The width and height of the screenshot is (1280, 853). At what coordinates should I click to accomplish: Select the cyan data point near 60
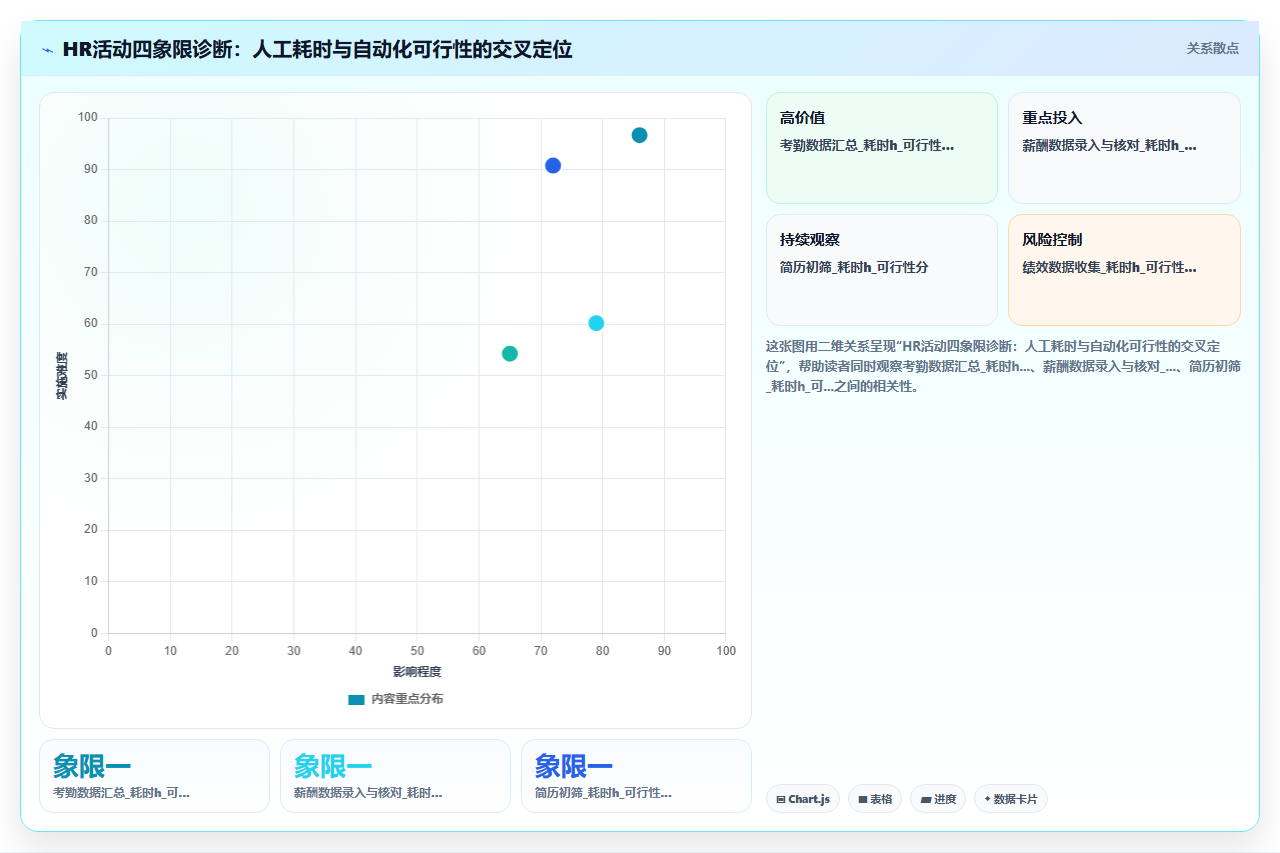click(x=596, y=323)
